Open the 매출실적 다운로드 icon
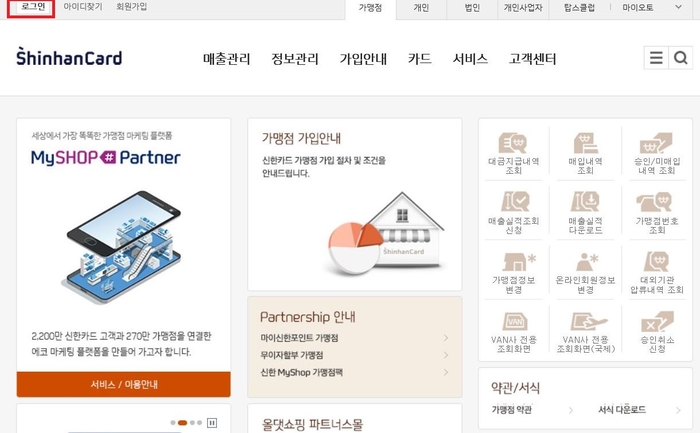 tap(585, 213)
